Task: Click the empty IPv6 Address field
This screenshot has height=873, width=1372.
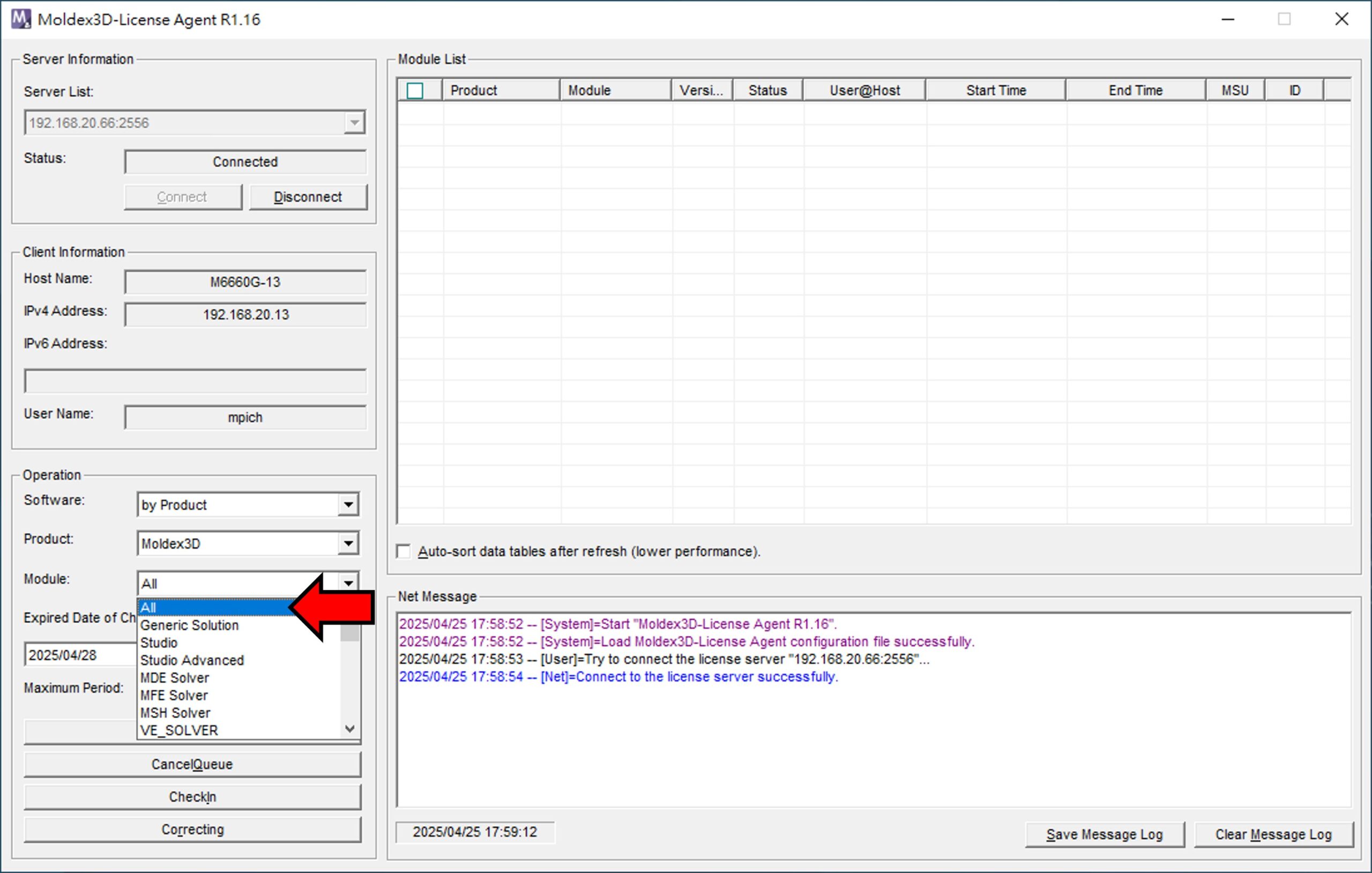Action: pyautogui.click(x=196, y=381)
